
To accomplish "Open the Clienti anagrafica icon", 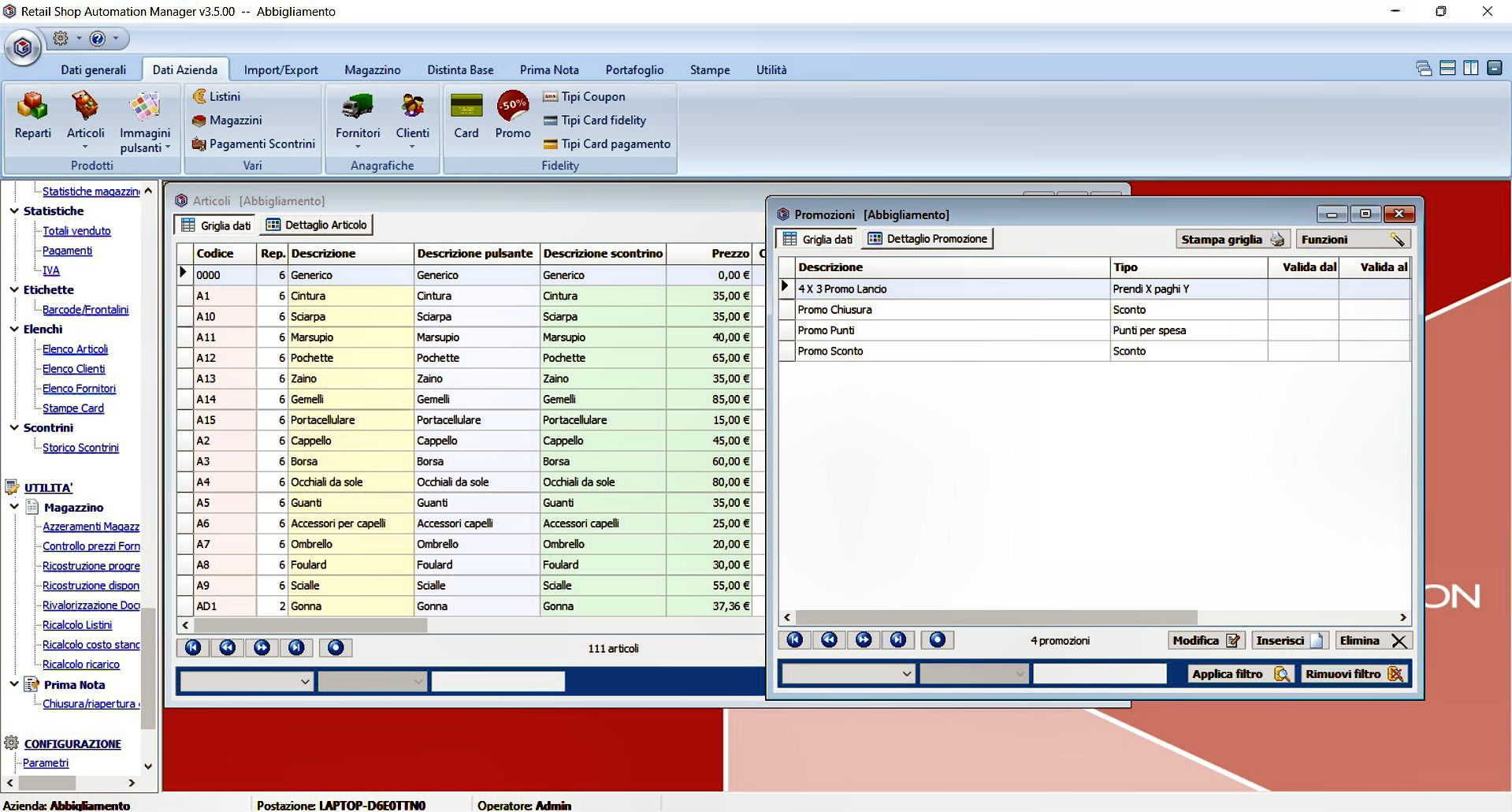I will click(412, 119).
